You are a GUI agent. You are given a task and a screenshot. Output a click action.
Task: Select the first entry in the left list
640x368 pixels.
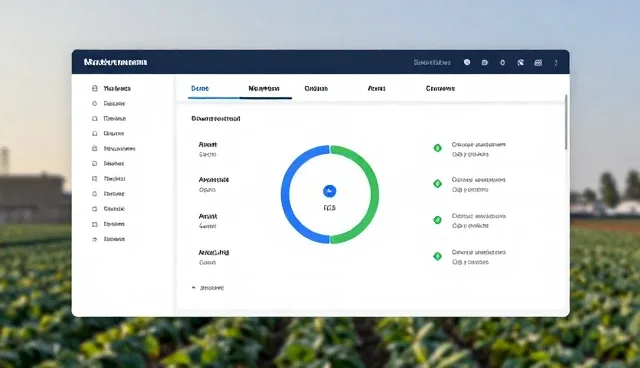208,149
